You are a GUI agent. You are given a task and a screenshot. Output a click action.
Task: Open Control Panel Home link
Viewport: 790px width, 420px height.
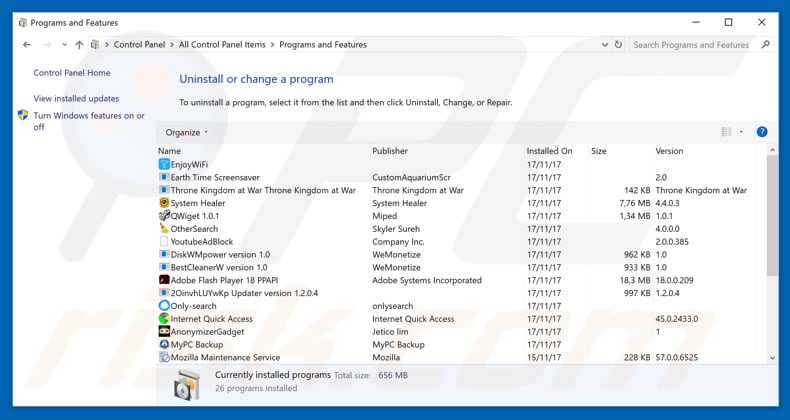[72, 73]
